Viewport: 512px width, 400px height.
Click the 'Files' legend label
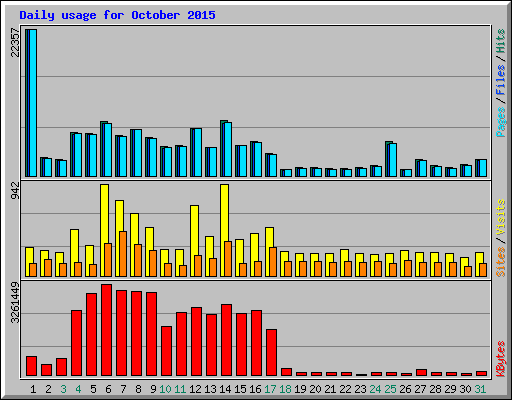[x=501, y=80]
